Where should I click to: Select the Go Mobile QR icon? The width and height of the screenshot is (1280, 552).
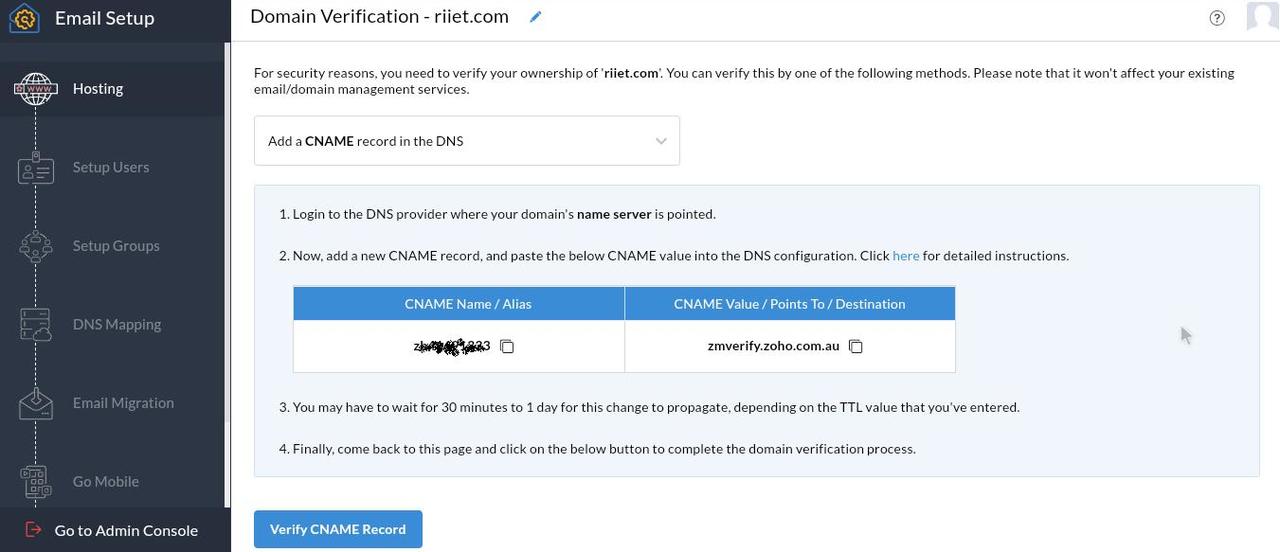[36, 482]
